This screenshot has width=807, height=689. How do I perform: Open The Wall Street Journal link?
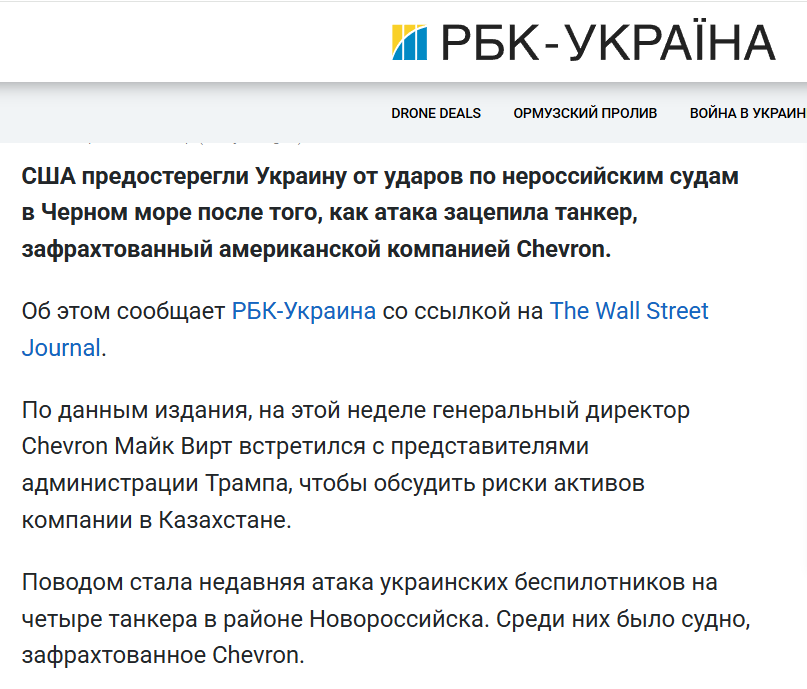point(365,329)
